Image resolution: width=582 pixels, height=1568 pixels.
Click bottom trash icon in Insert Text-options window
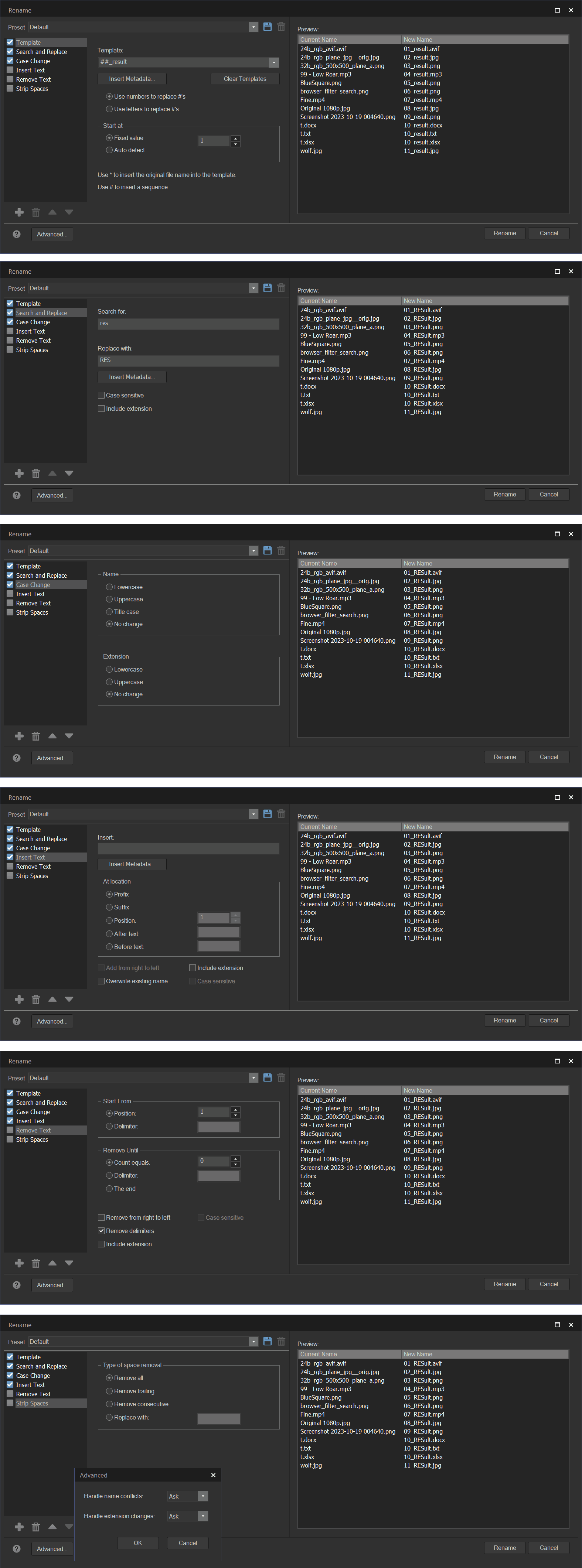(x=36, y=999)
